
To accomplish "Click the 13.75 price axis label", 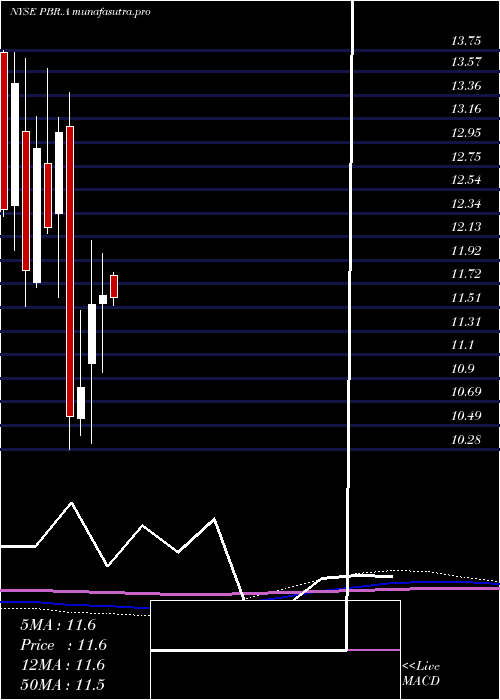I will [466, 41].
